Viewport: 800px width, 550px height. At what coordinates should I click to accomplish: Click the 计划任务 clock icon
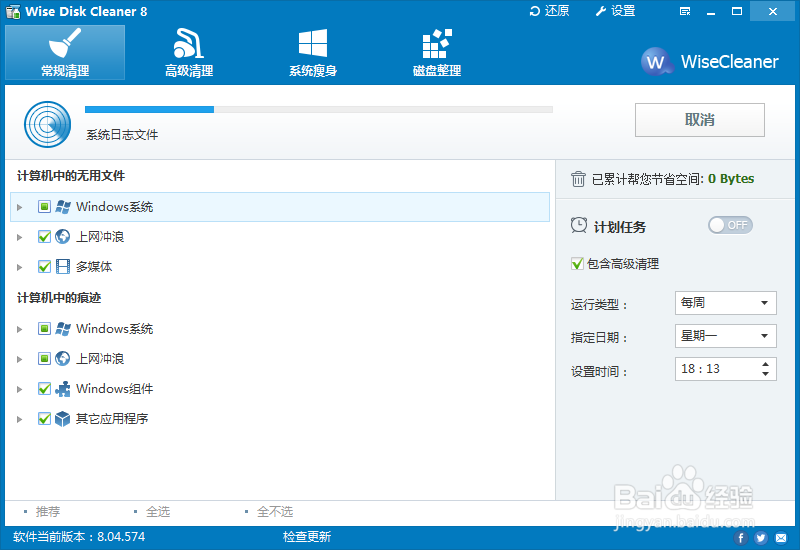click(579, 225)
